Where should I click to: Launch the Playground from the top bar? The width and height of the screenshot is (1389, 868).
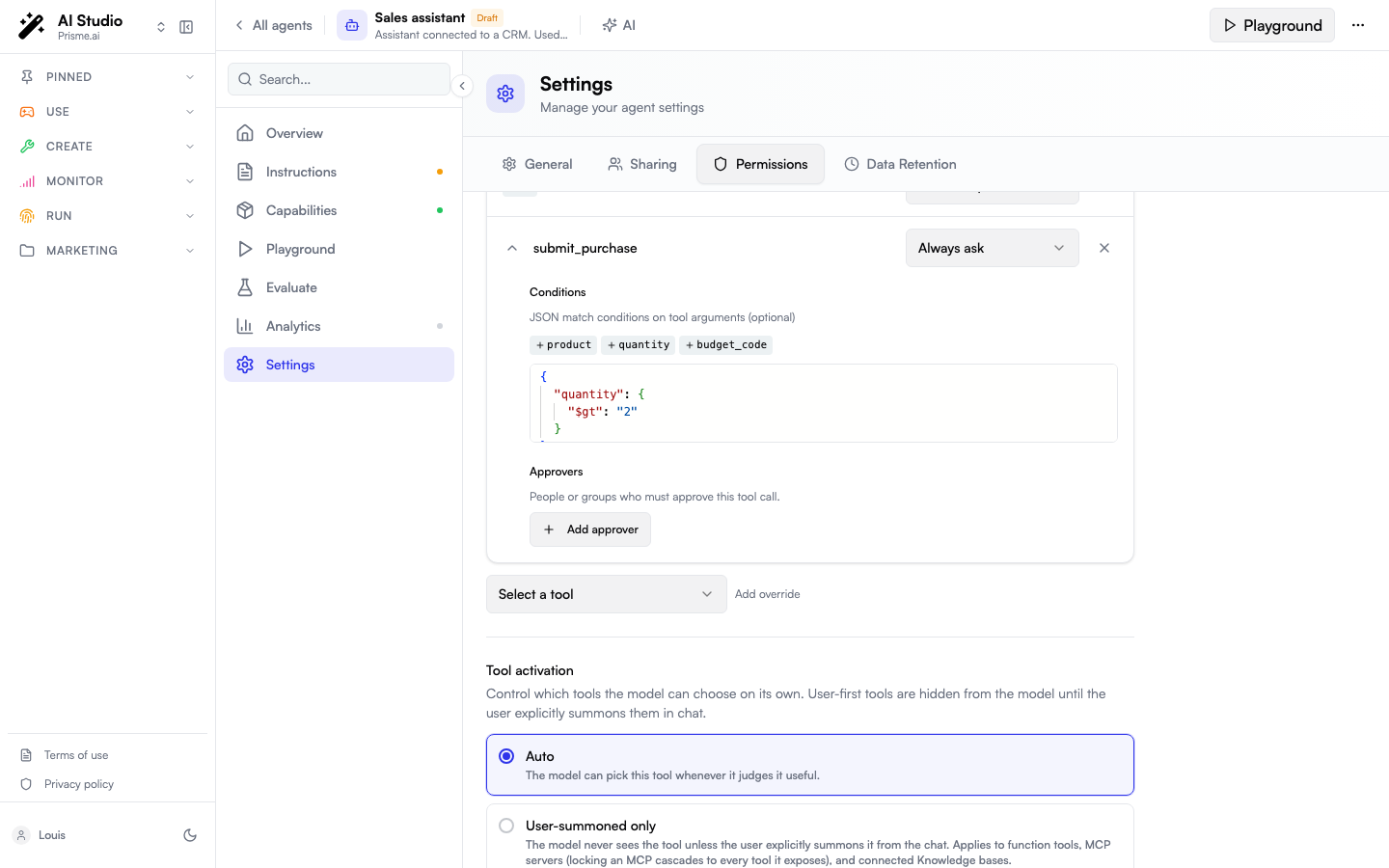[x=1272, y=25]
